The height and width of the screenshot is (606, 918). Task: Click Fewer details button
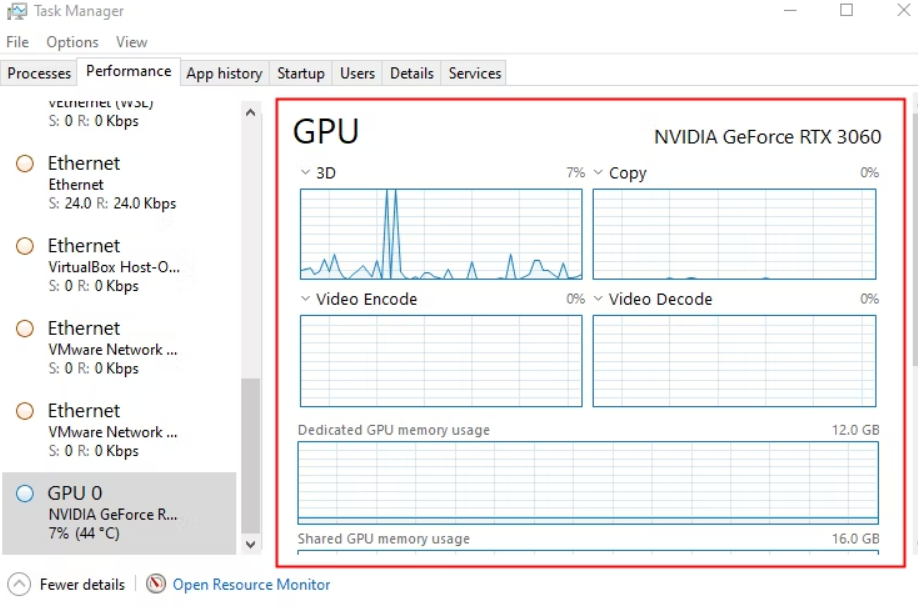67,584
